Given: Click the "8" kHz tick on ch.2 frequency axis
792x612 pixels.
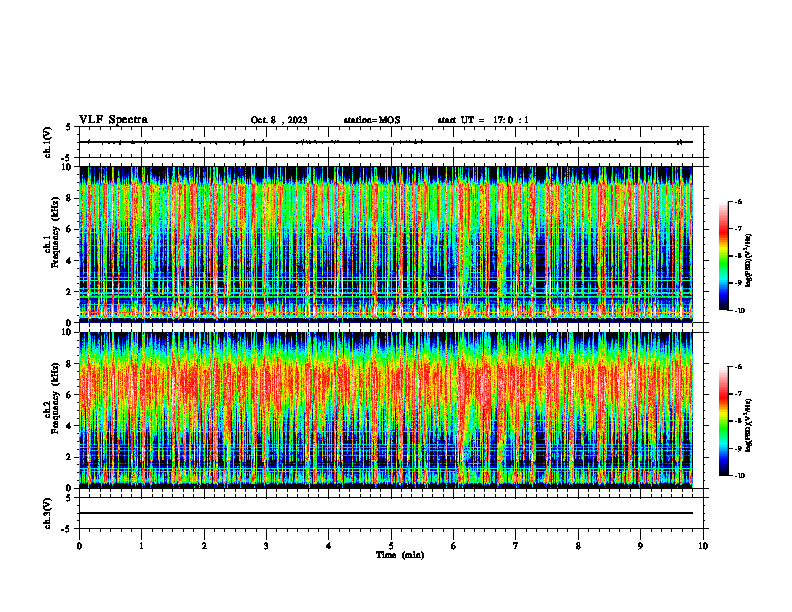Looking at the screenshot, I should (x=70, y=364).
